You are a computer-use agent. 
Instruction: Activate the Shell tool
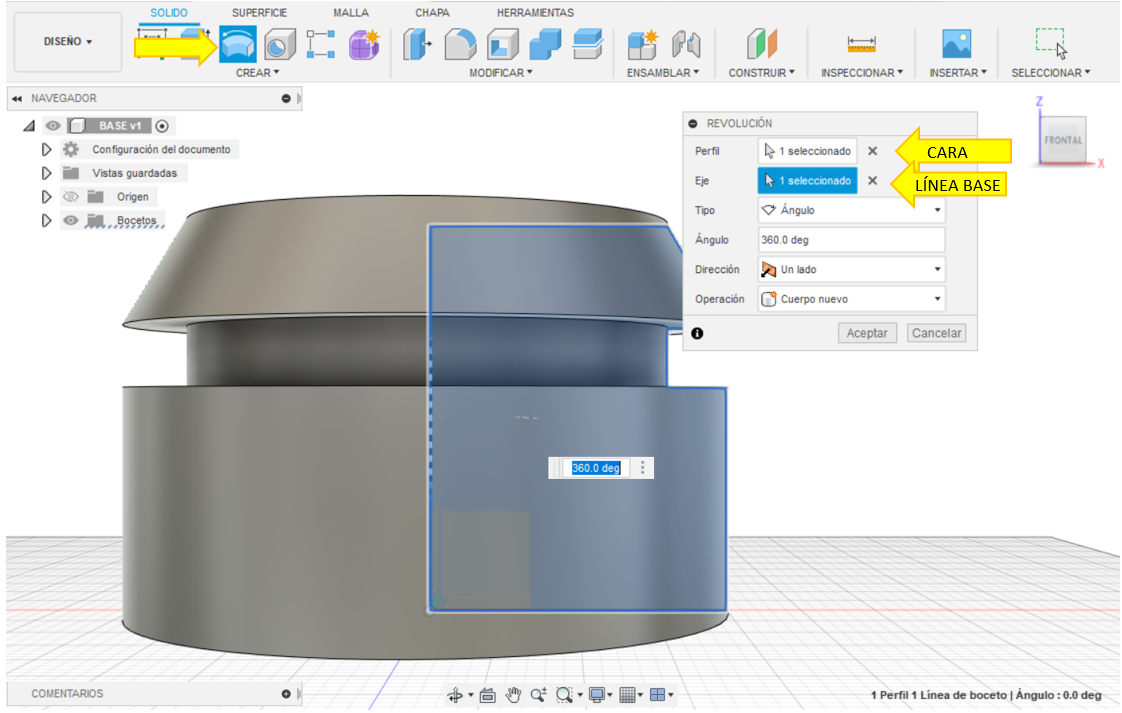click(502, 44)
